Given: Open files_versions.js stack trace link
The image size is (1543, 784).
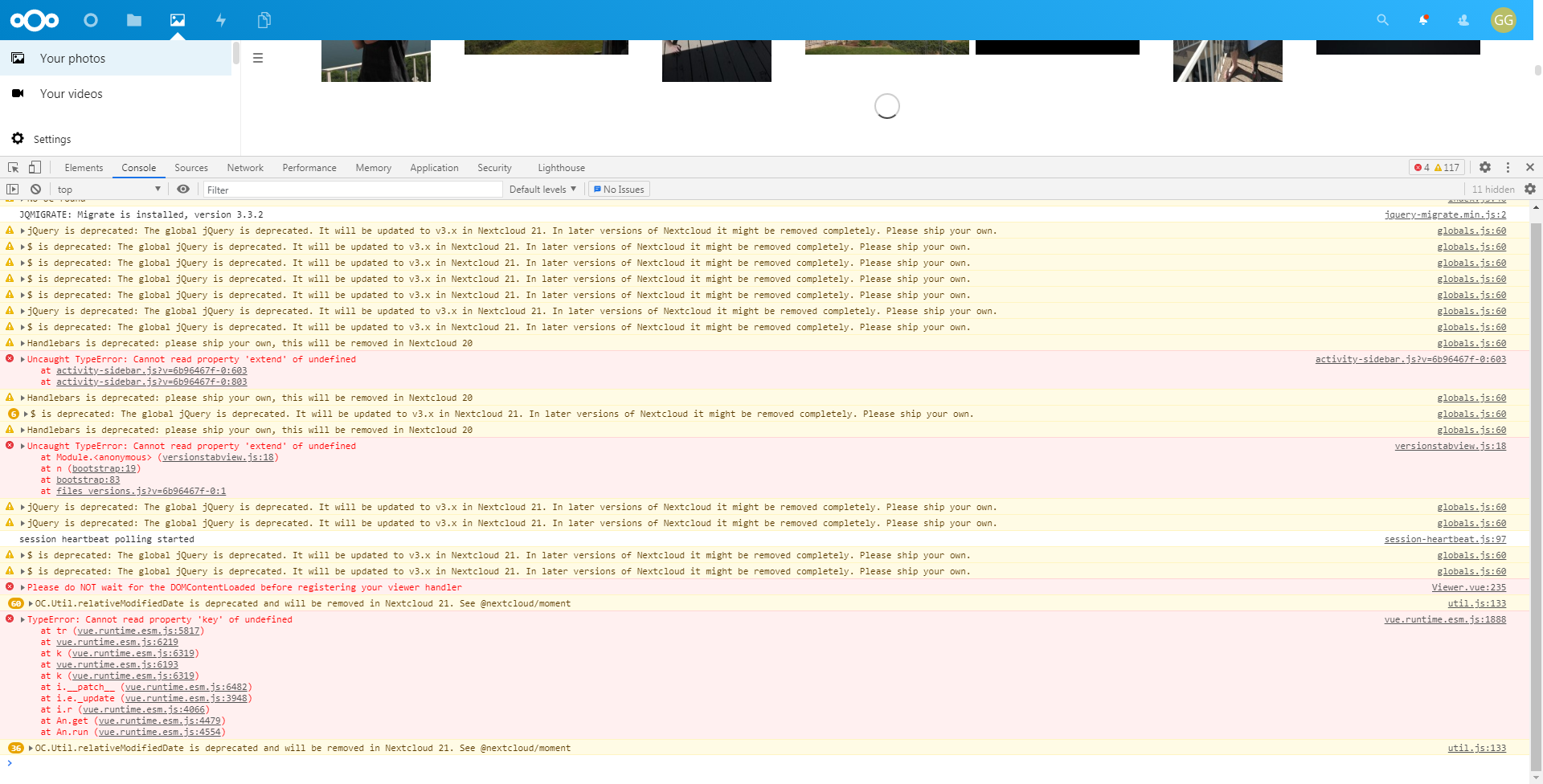Looking at the screenshot, I should (141, 491).
